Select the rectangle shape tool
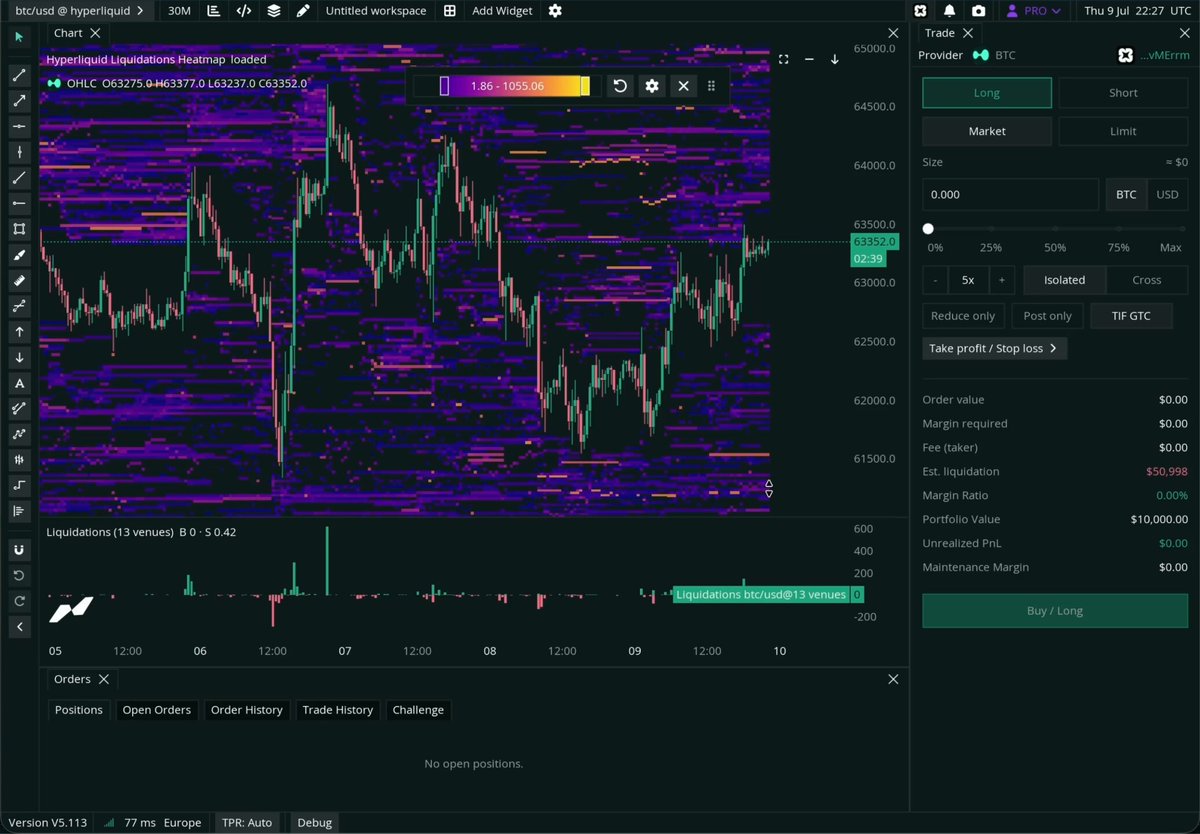Image resolution: width=1200 pixels, height=834 pixels. coord(19,229)
